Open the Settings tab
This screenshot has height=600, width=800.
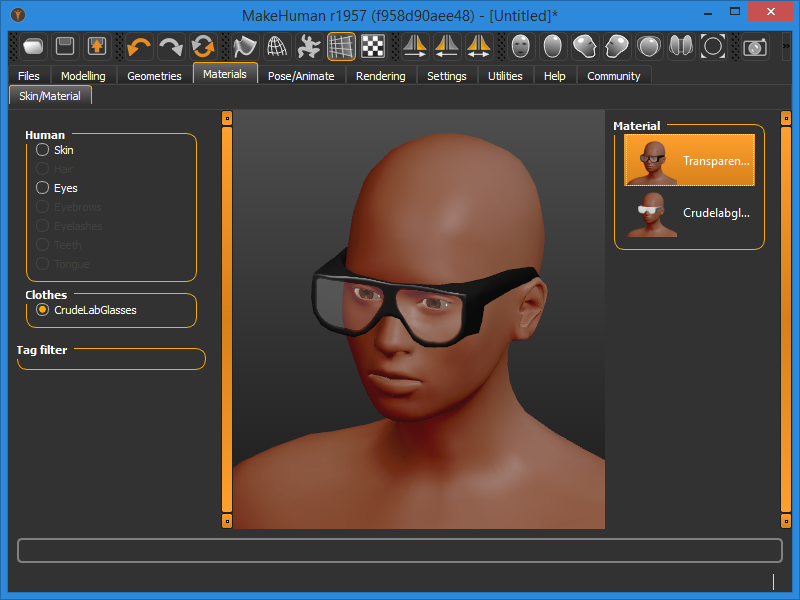click(446, 76)
